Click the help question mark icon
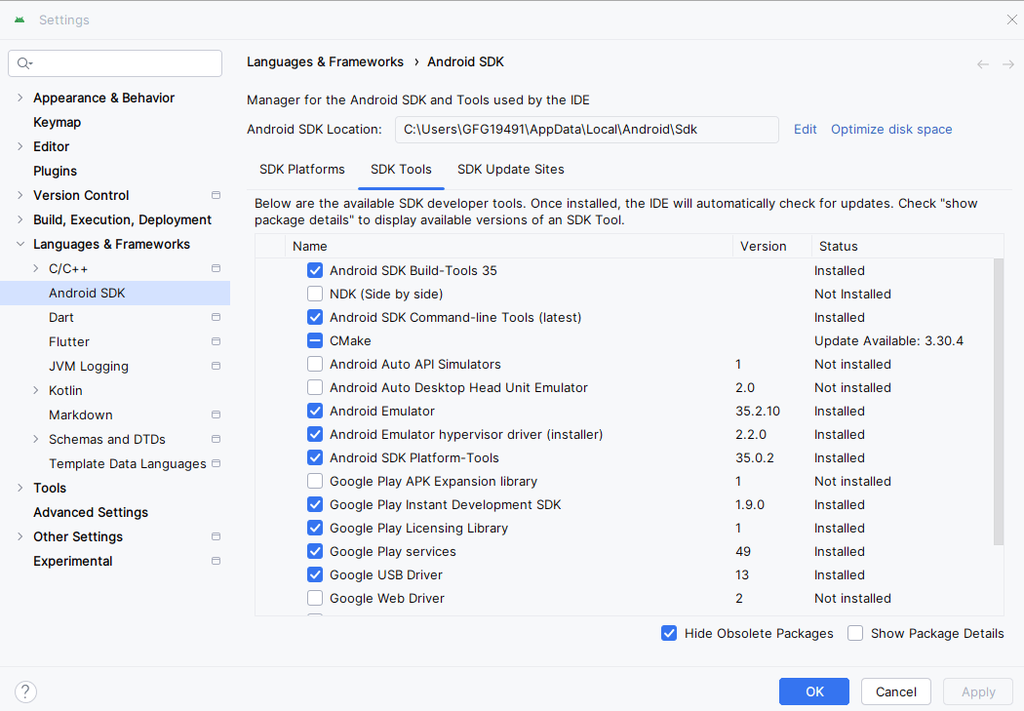The width and height of the screenshot is (1024, 711). click(x=26, y=691)
